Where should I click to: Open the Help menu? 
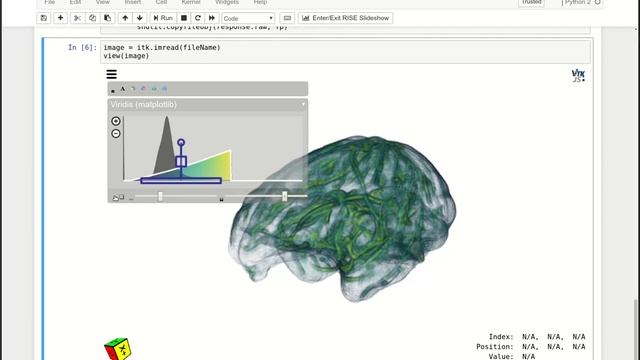[260, 2]
